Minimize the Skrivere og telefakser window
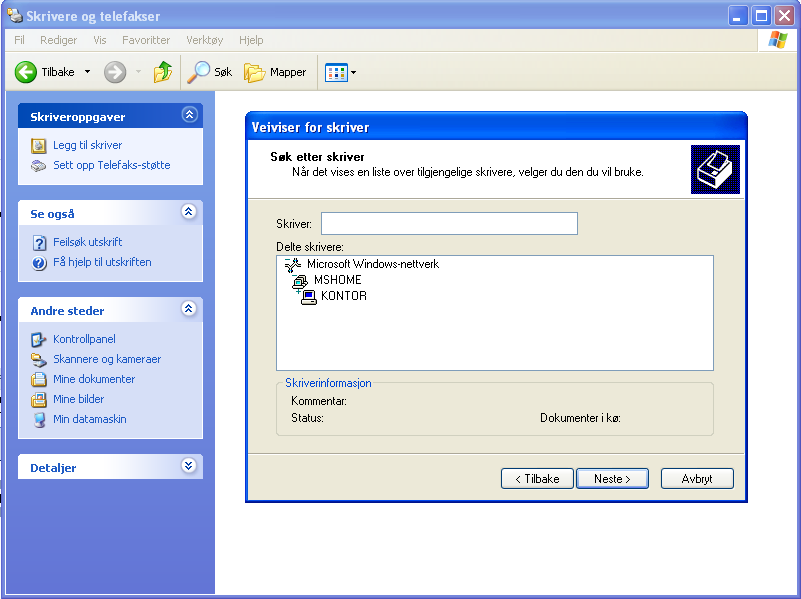The image size is (801, 599). (737, 16)
